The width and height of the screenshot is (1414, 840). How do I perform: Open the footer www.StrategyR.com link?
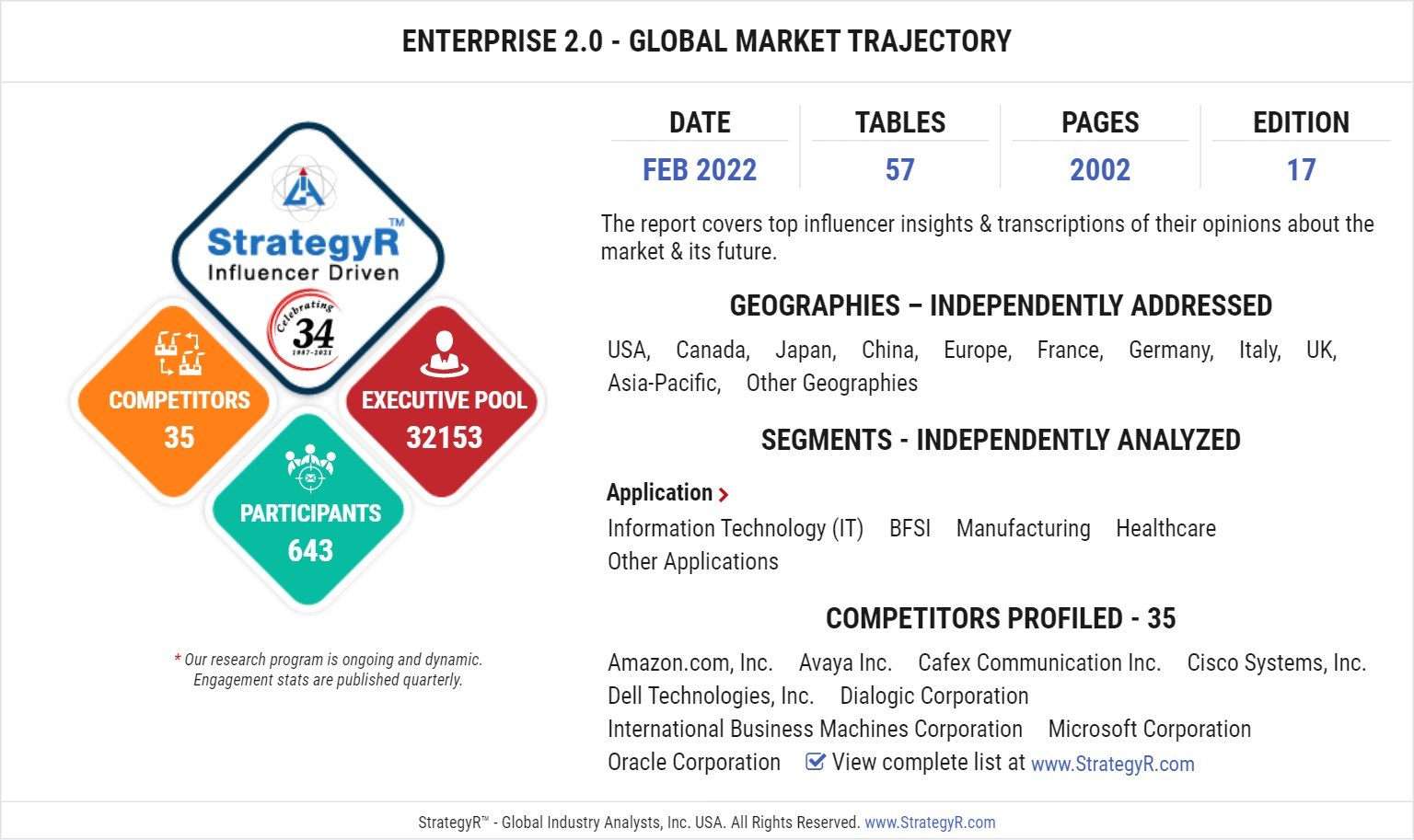930,823
